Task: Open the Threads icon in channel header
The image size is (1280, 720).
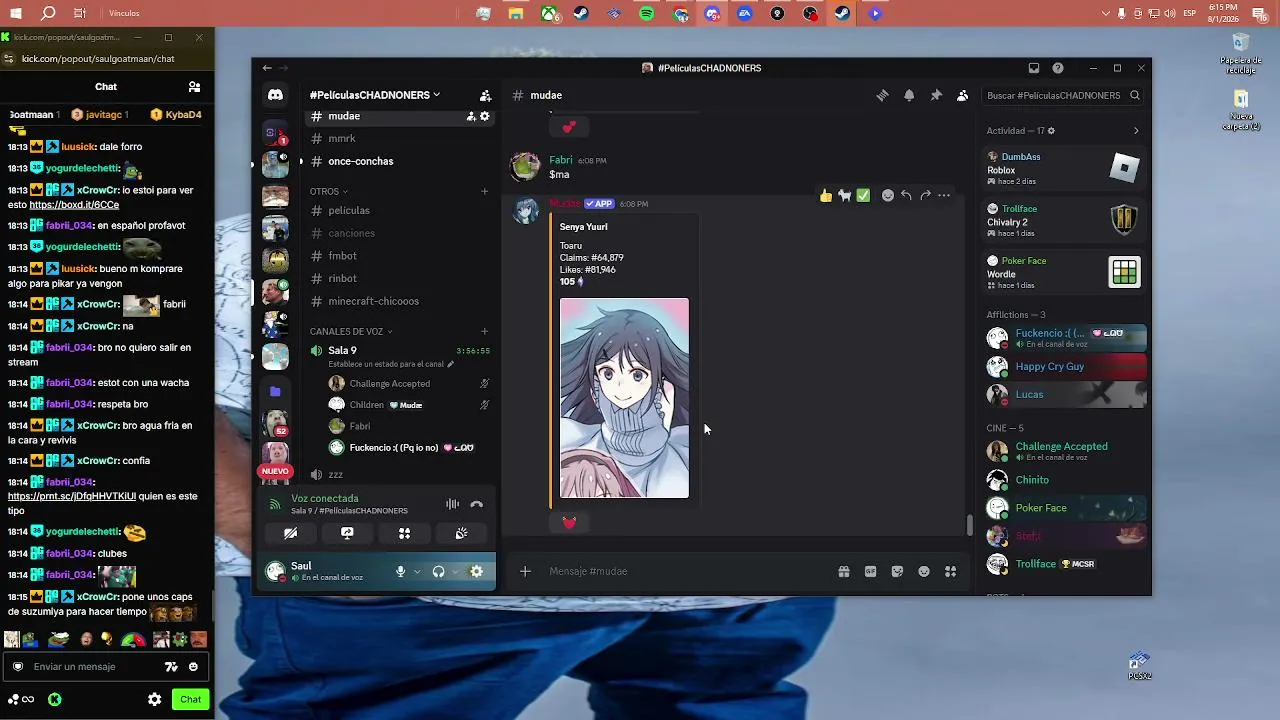Action: point(882,95)
